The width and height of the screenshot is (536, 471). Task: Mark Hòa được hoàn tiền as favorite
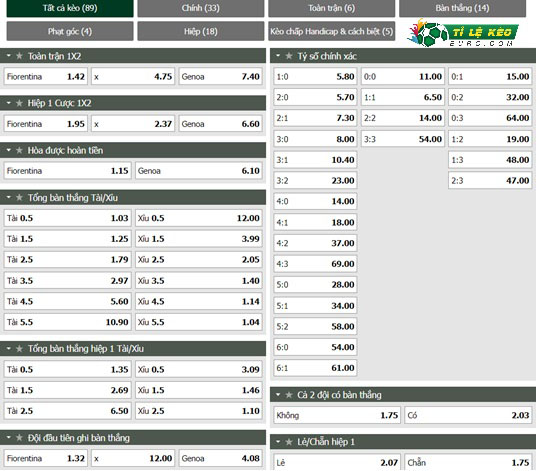pyautogui.click(x=19, y=150)
